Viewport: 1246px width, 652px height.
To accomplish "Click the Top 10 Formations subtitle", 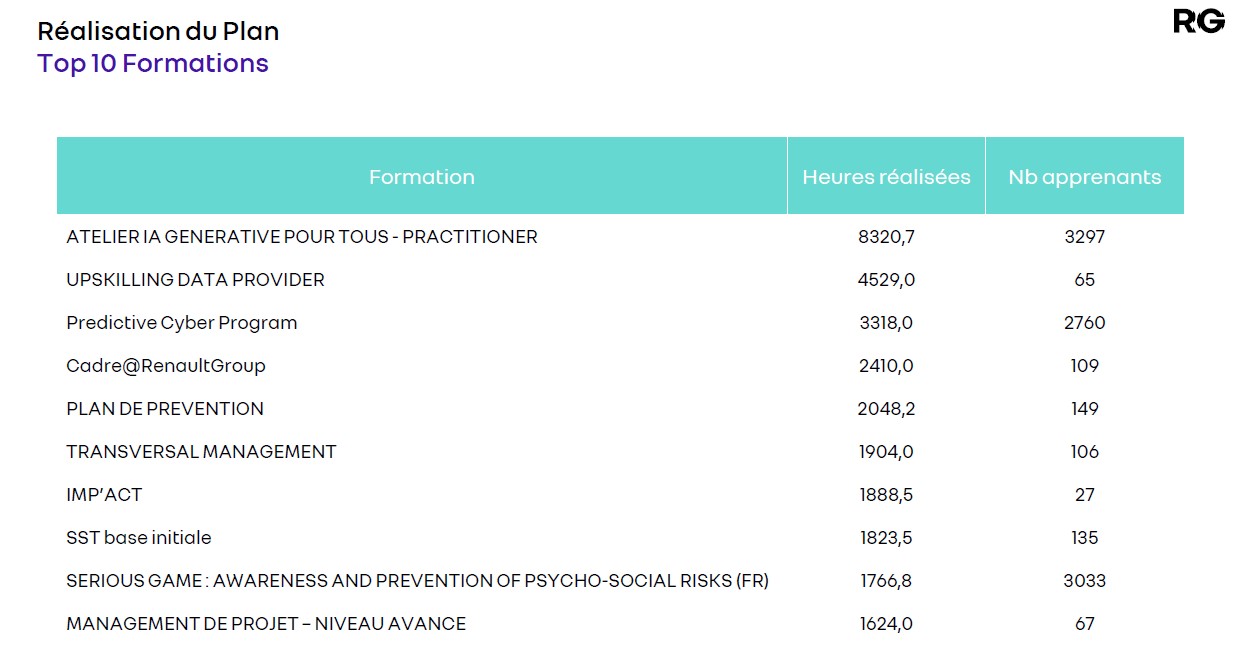I will pyautogui.click(x=153, y=63).
